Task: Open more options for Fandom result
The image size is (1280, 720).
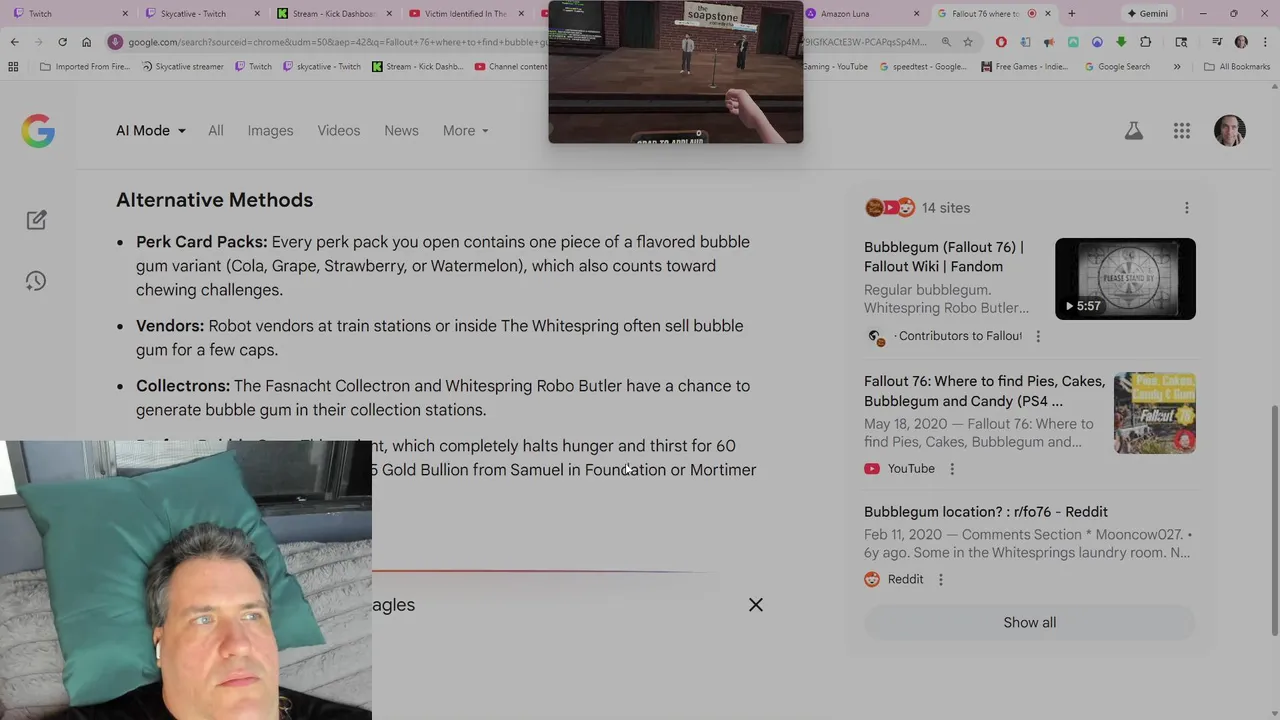Action: click(x=1038, y=337)
